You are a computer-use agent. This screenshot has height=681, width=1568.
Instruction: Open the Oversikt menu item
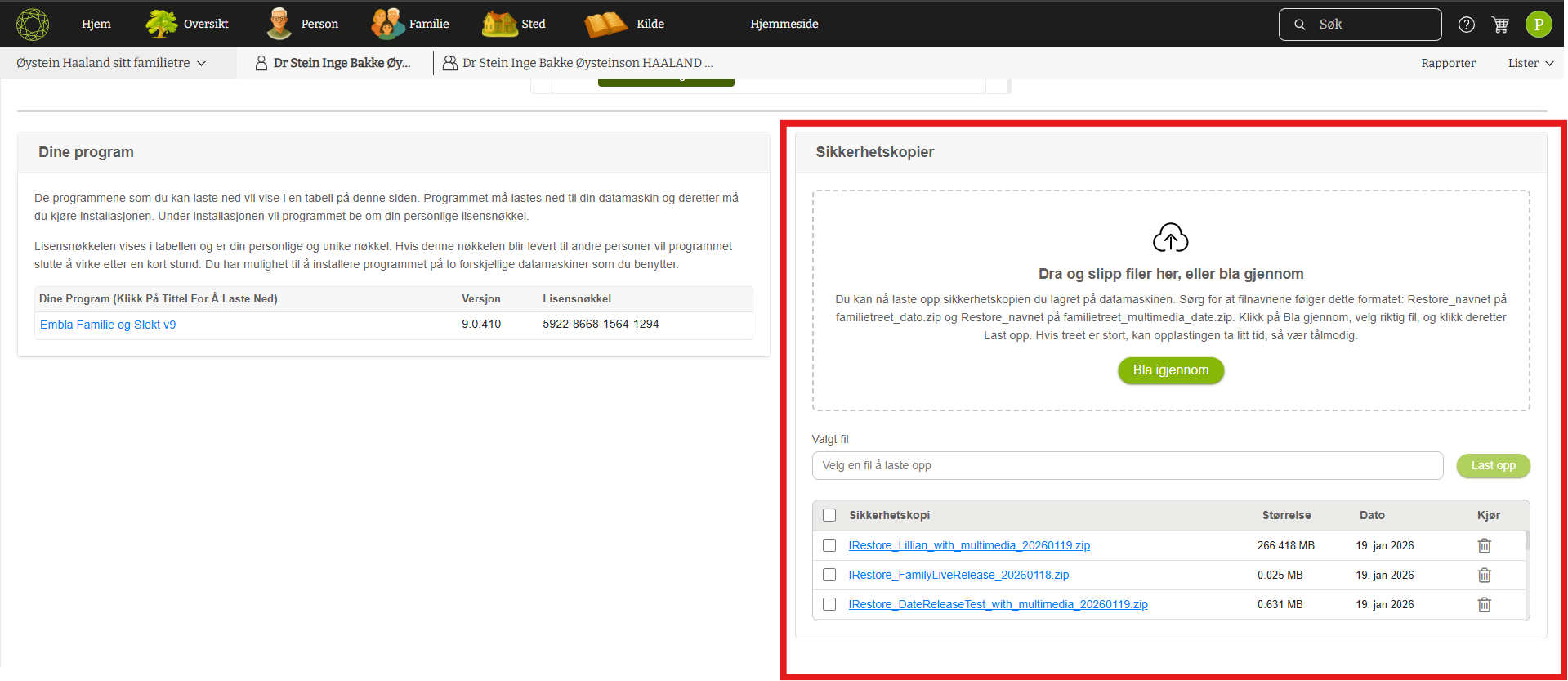[x=188, y=24]
